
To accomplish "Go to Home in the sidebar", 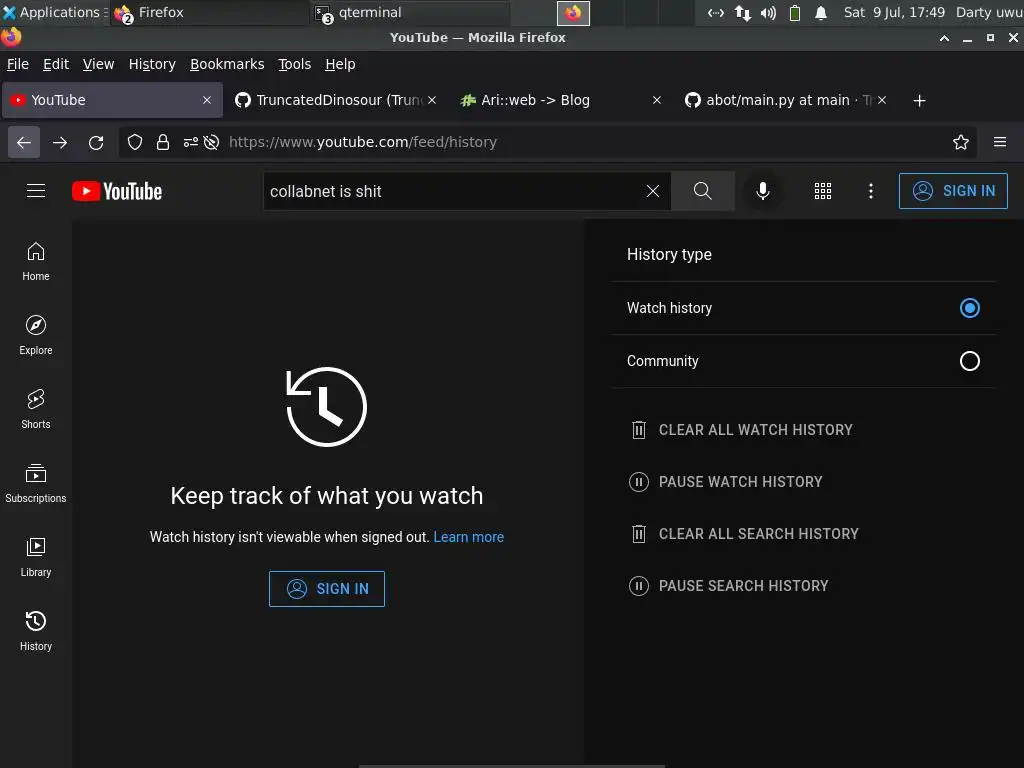I will tap(36, 261).
